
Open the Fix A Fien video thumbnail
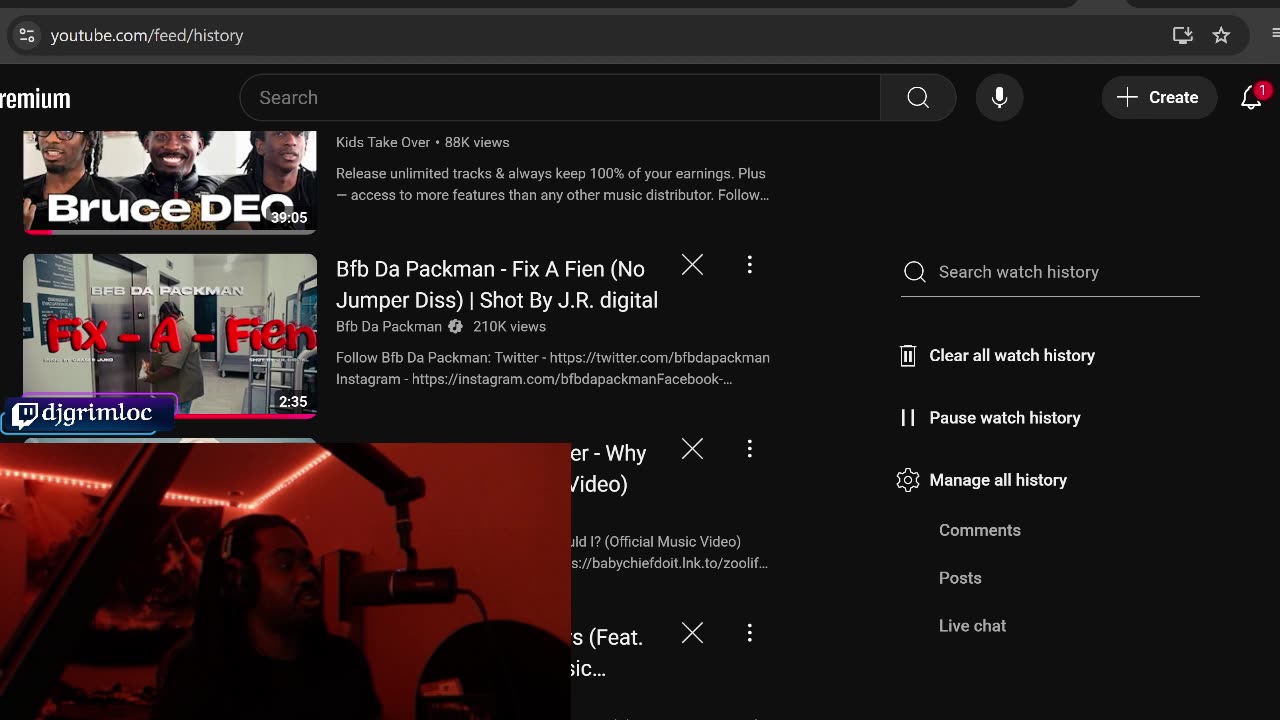coord(170,335)
